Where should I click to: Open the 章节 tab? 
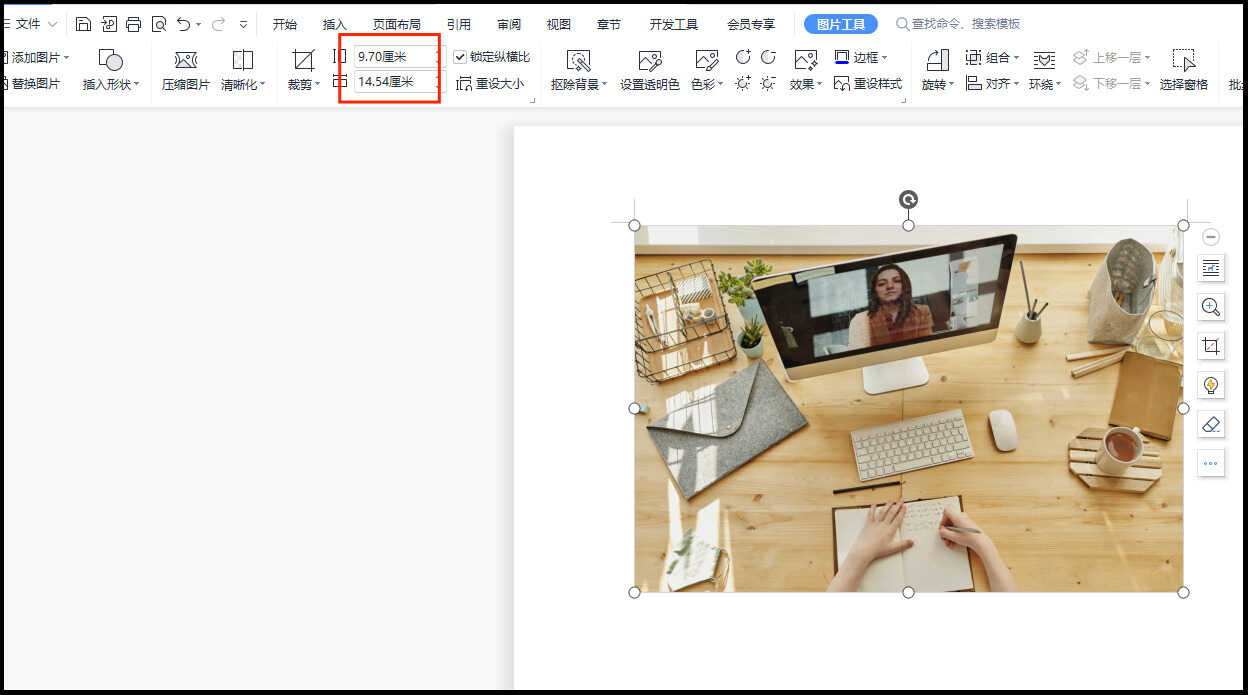(609, 24)
